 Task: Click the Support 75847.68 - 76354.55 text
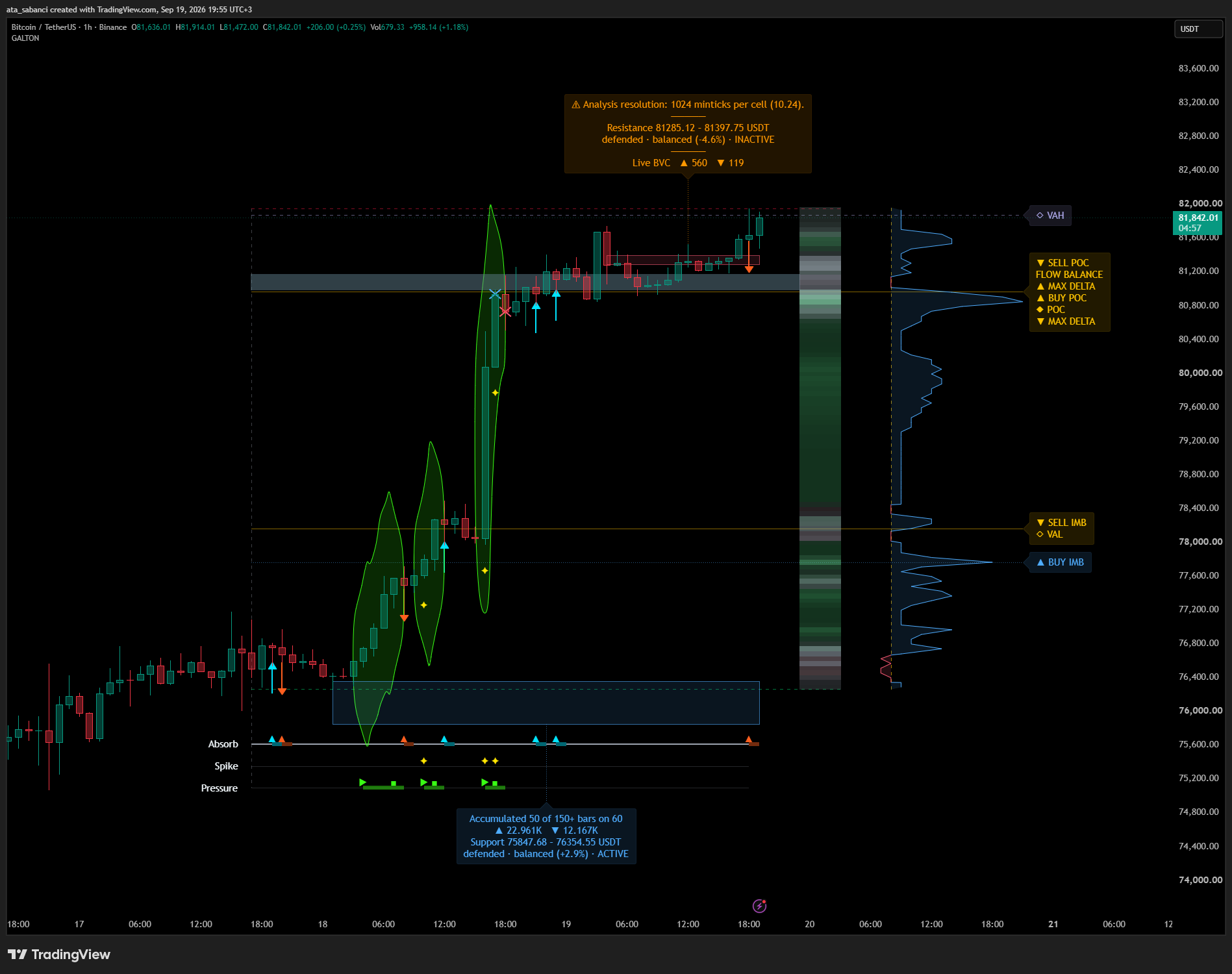[546, 842]
